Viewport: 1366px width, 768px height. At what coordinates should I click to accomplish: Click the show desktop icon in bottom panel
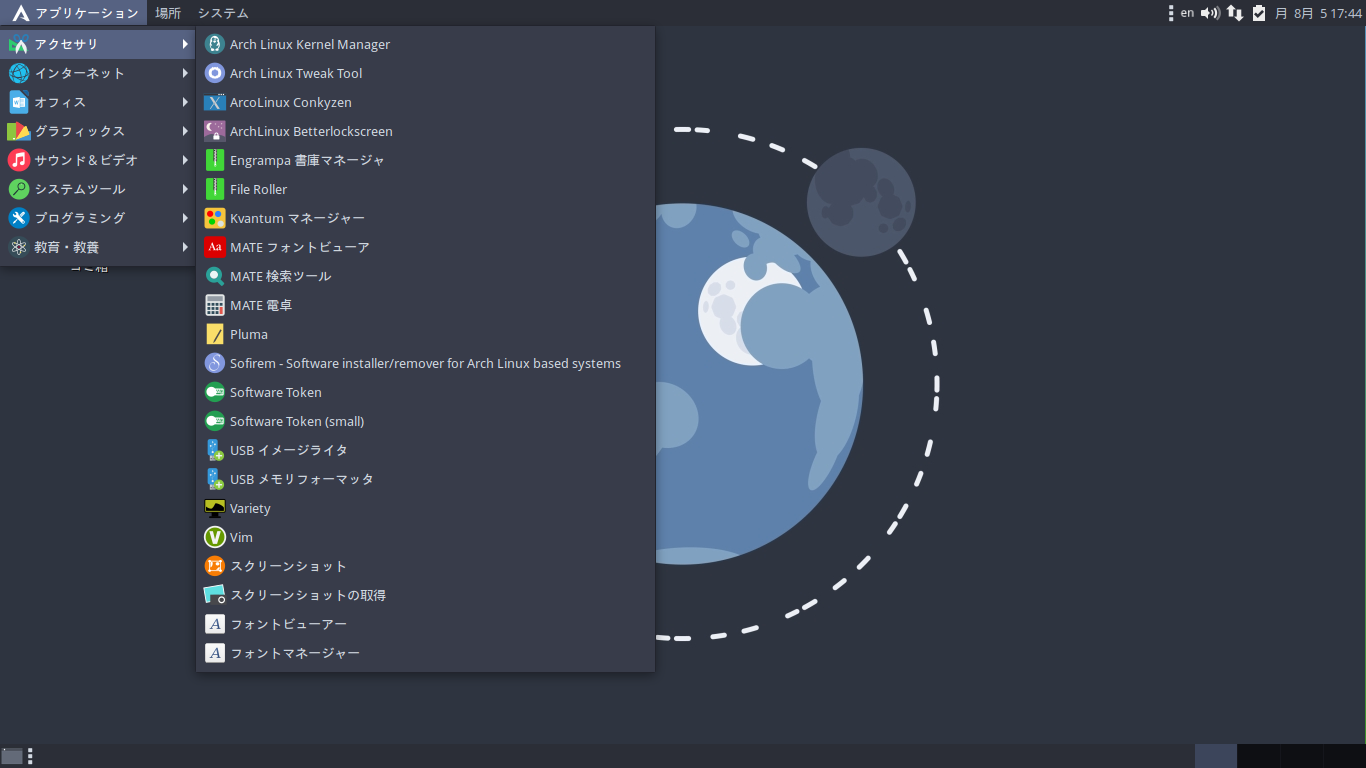click(x=12, y=756)
